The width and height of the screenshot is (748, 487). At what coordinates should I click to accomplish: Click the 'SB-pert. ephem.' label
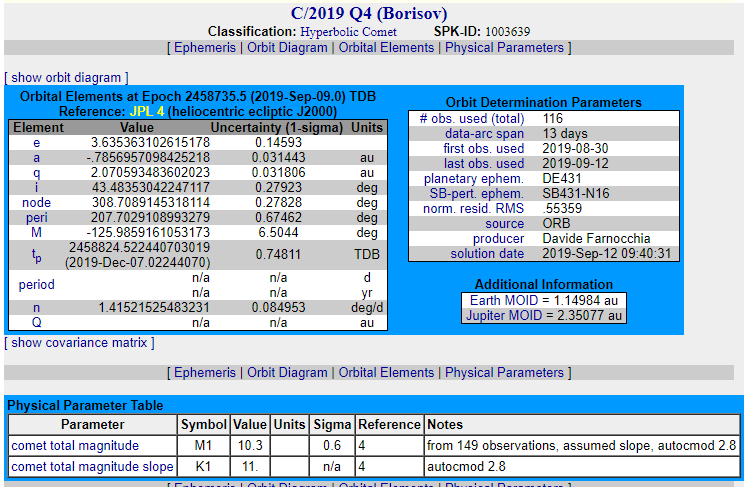[x=476, y=194]
